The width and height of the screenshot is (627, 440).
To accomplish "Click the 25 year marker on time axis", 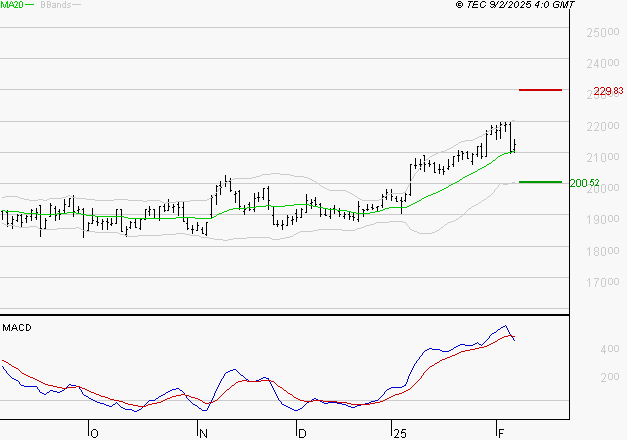I will tap(399, 433).
